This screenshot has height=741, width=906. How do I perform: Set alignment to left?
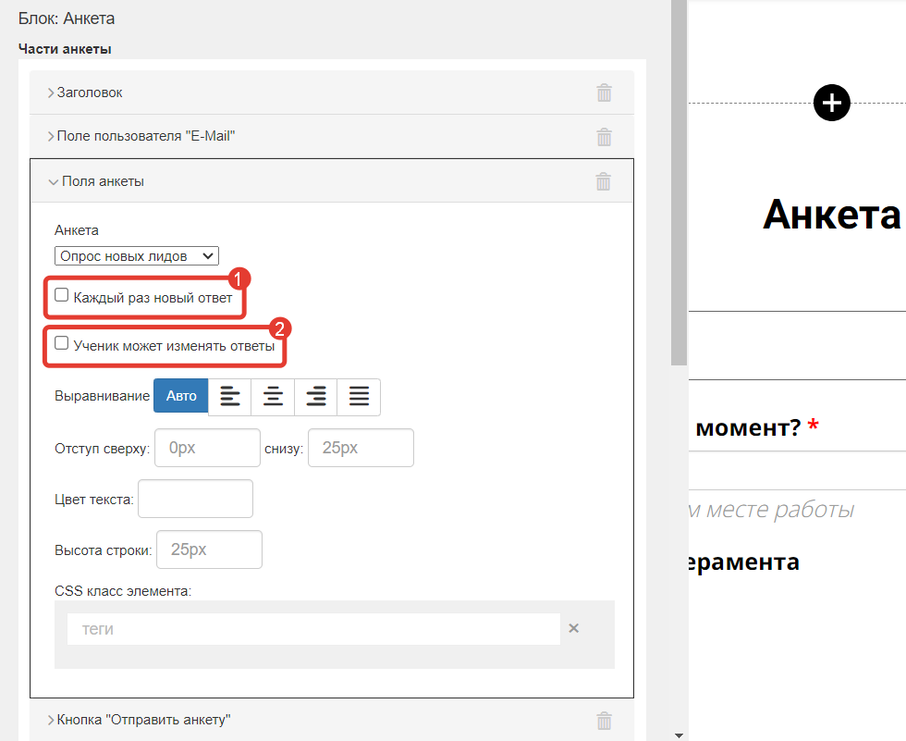(230, 397)
